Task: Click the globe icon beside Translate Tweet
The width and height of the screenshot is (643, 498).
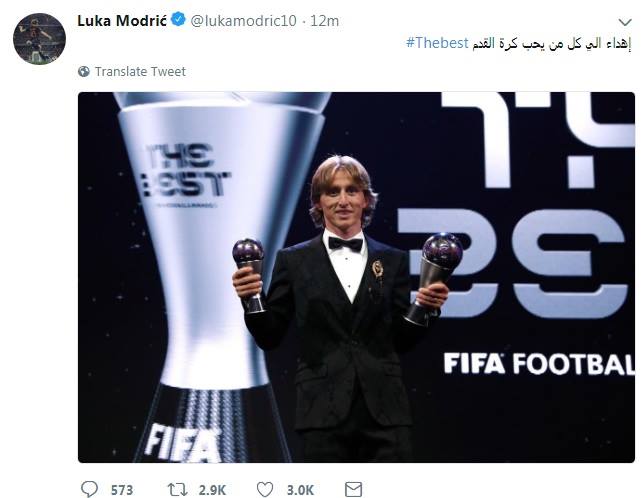Action: [x=84, y=72]
